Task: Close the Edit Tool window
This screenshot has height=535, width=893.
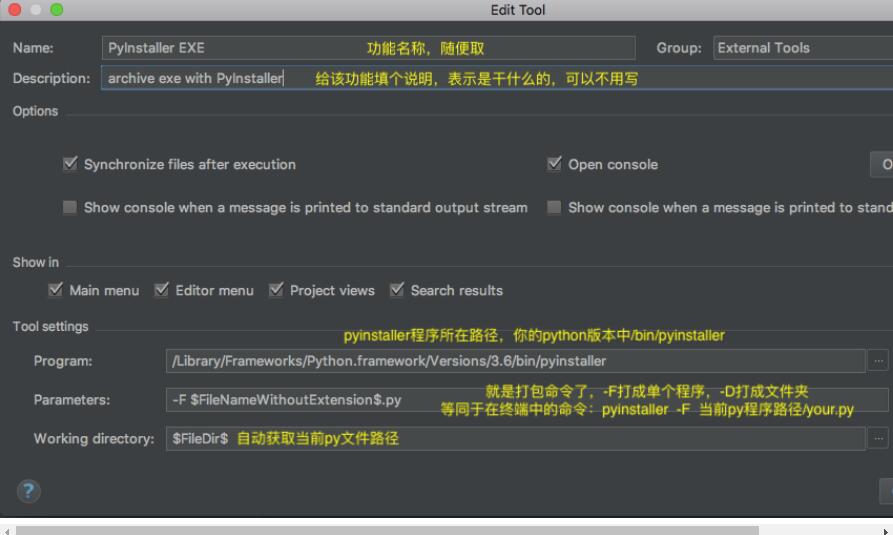Action: point(14,10)
